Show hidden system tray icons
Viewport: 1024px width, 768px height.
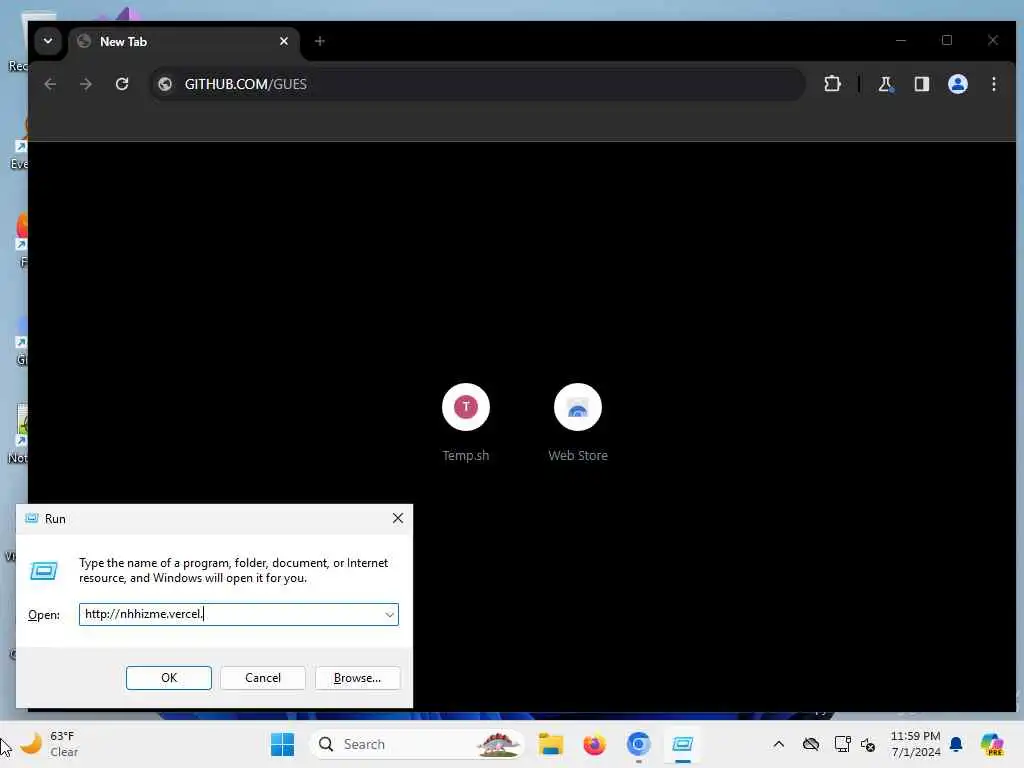pyautogui.click(x=778, y=744)
